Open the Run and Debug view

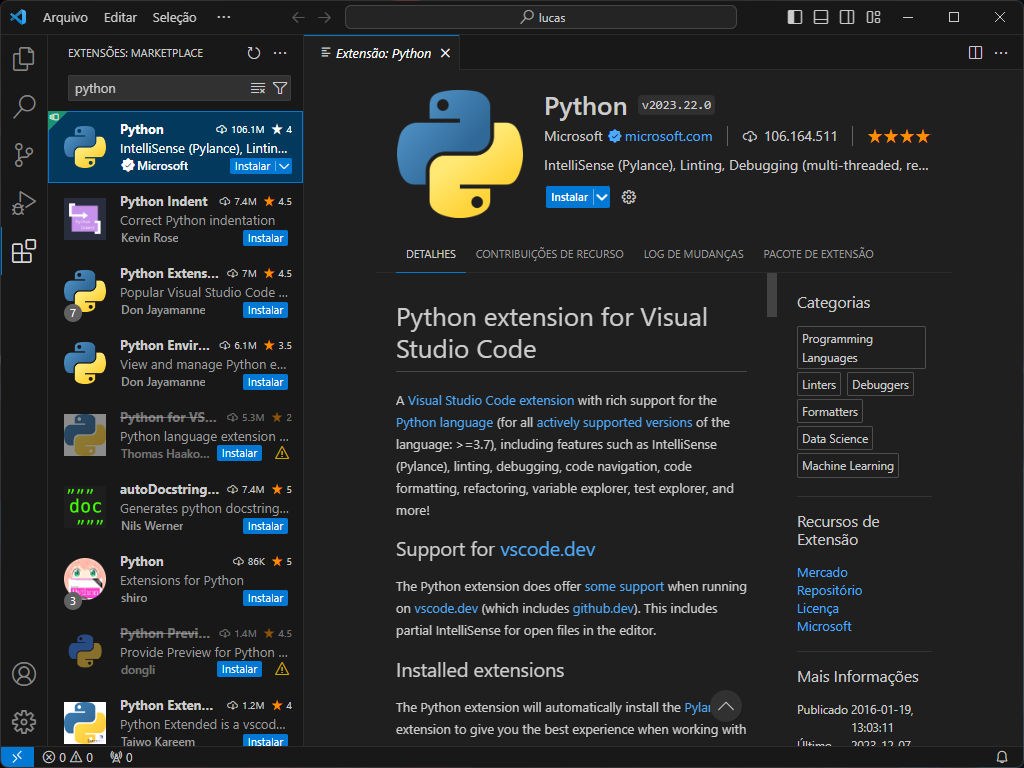pos(24,203)
